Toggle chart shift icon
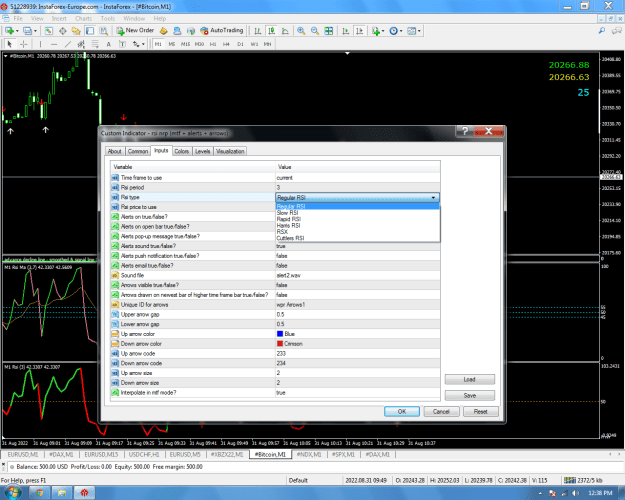 [x=360, y=31]
